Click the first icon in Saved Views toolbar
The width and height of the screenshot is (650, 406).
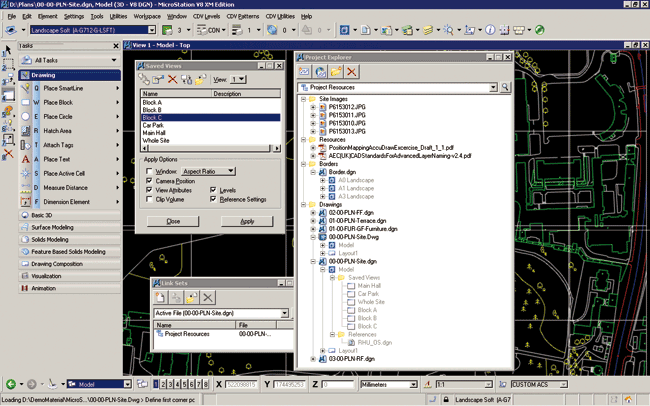[x=145, y=79]
